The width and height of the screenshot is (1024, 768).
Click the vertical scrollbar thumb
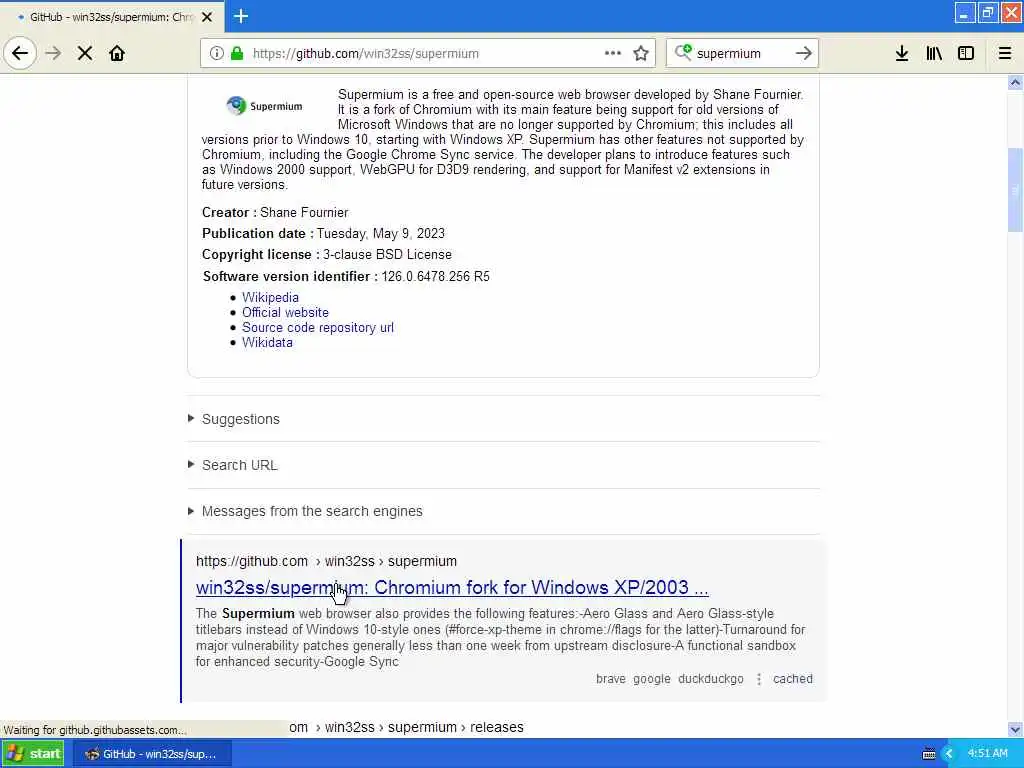point(1015,189)
